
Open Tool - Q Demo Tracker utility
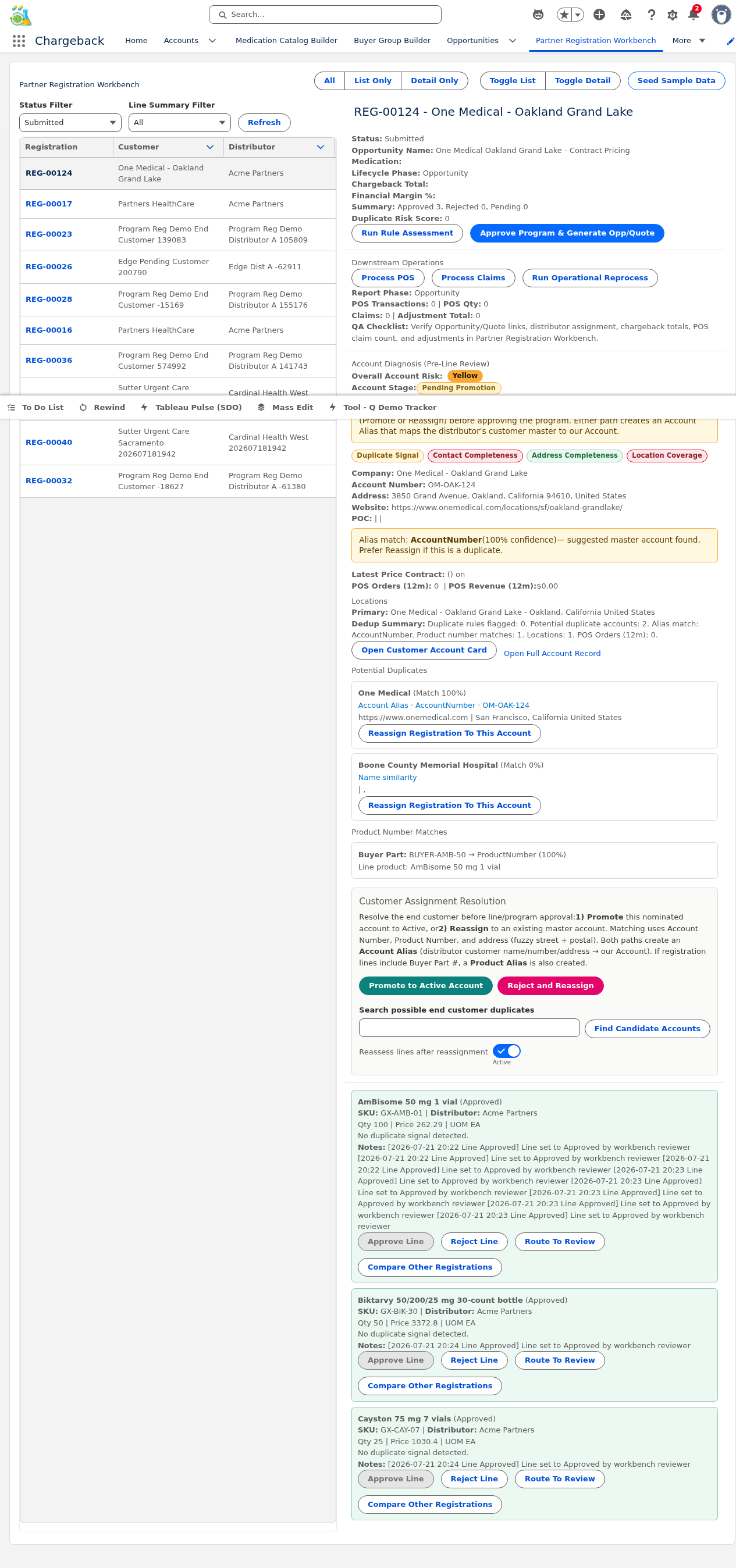(x=383, y=408)
